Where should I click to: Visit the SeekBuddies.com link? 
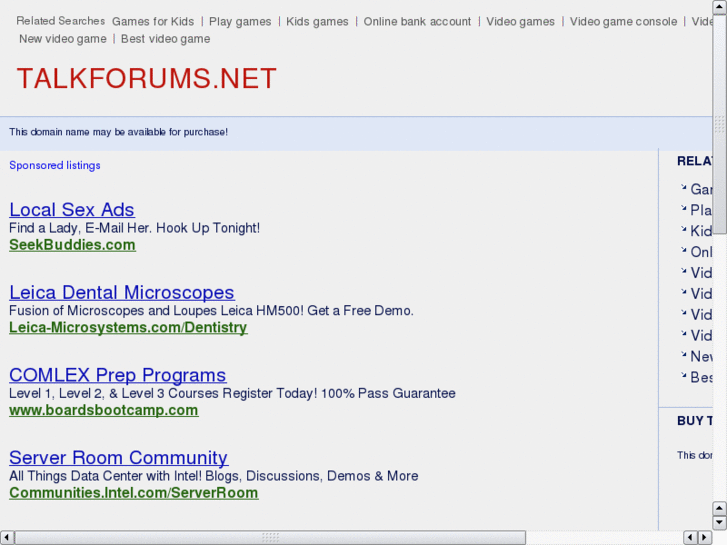tap(72, 245)
